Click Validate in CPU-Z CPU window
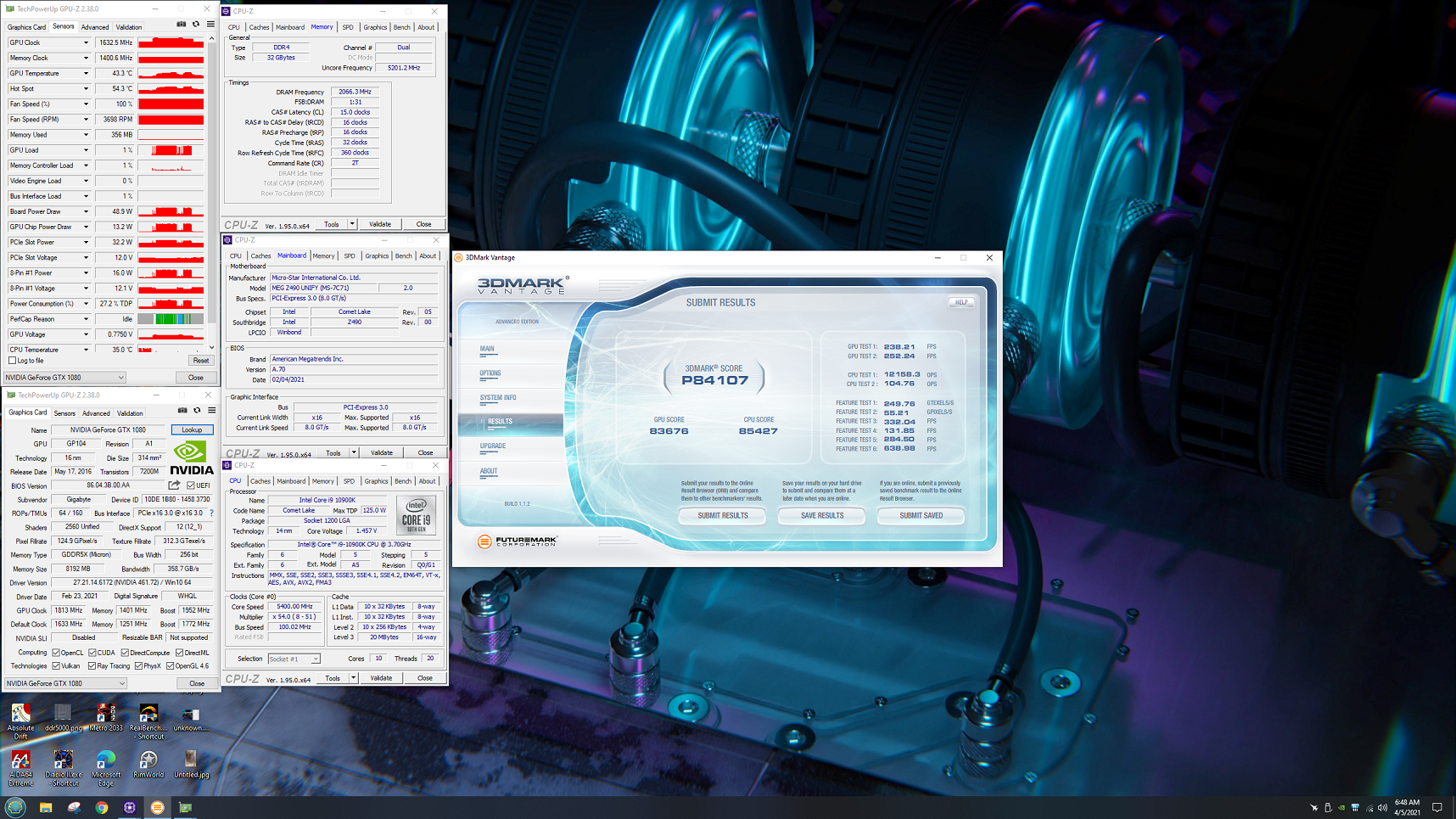Viewport: 1456px width, 819px height. [x=382, y=678]
